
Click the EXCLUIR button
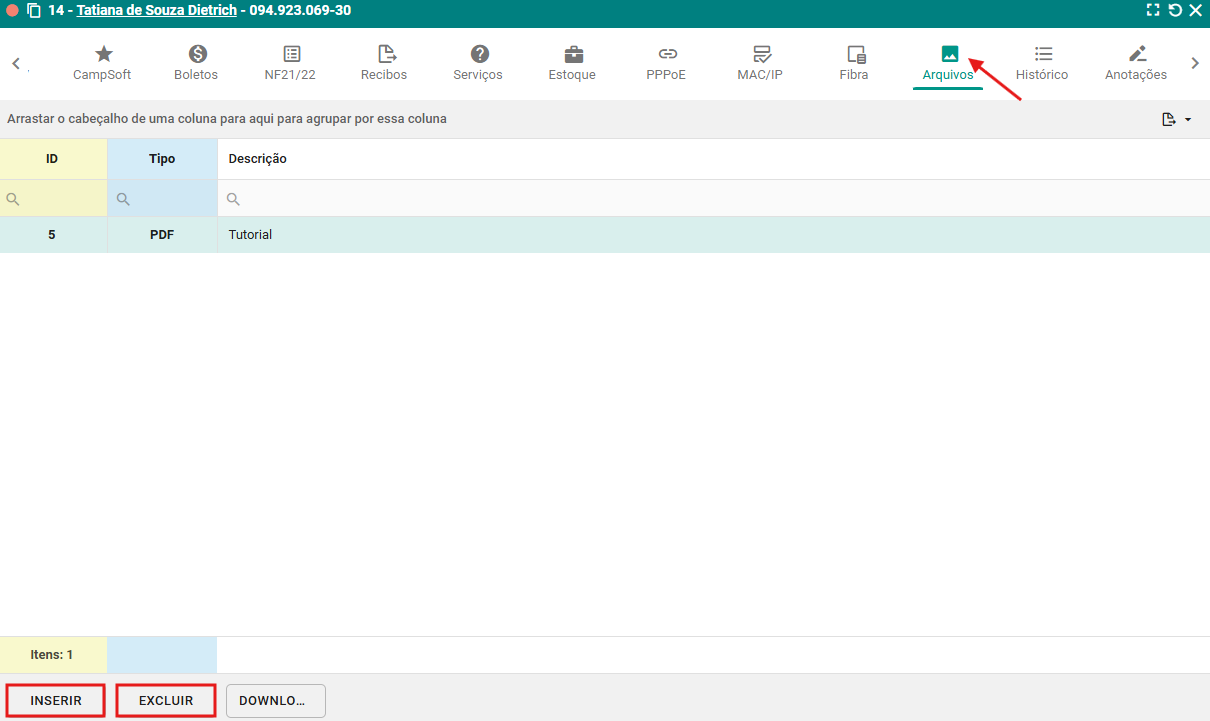[x=166, y=701]
